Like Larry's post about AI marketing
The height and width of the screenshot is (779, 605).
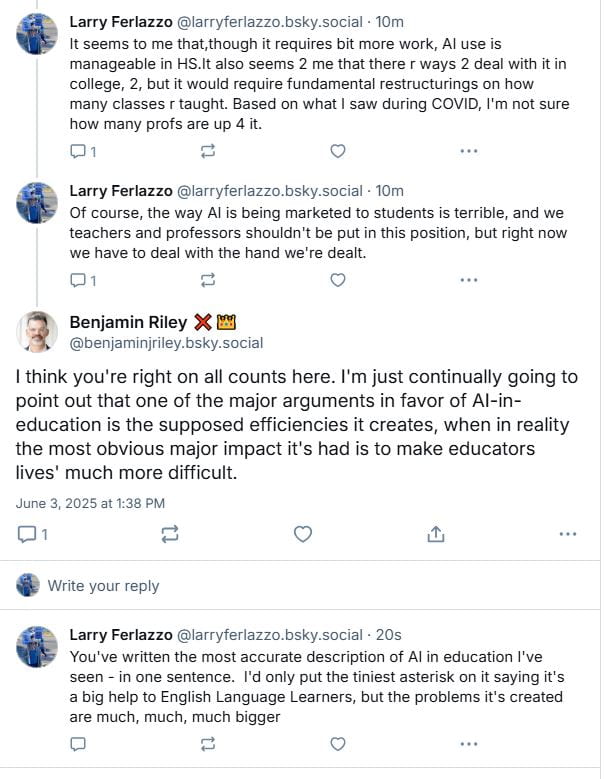[x=338, y=280]
